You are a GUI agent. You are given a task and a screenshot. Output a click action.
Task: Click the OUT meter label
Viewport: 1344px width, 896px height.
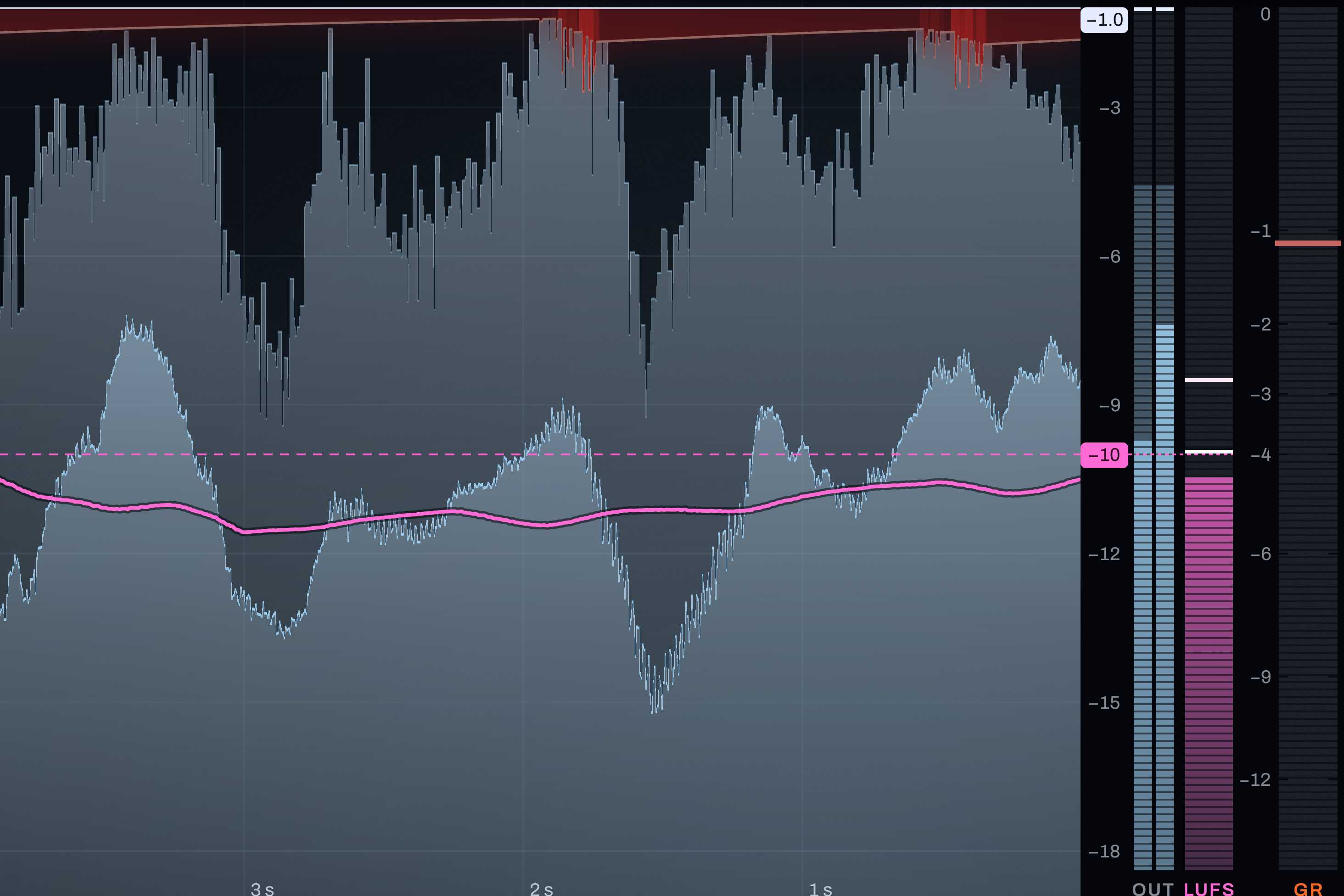point(1153,889)
